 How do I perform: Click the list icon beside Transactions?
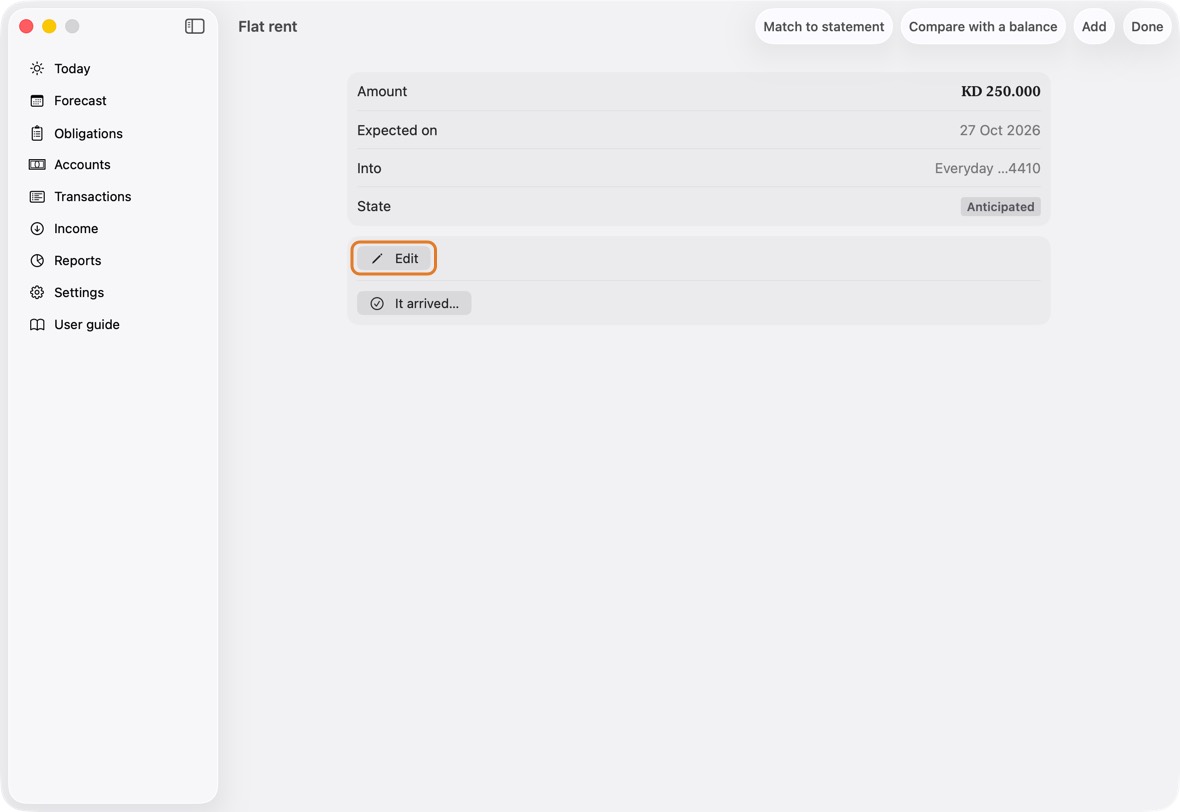click(37, 196)
